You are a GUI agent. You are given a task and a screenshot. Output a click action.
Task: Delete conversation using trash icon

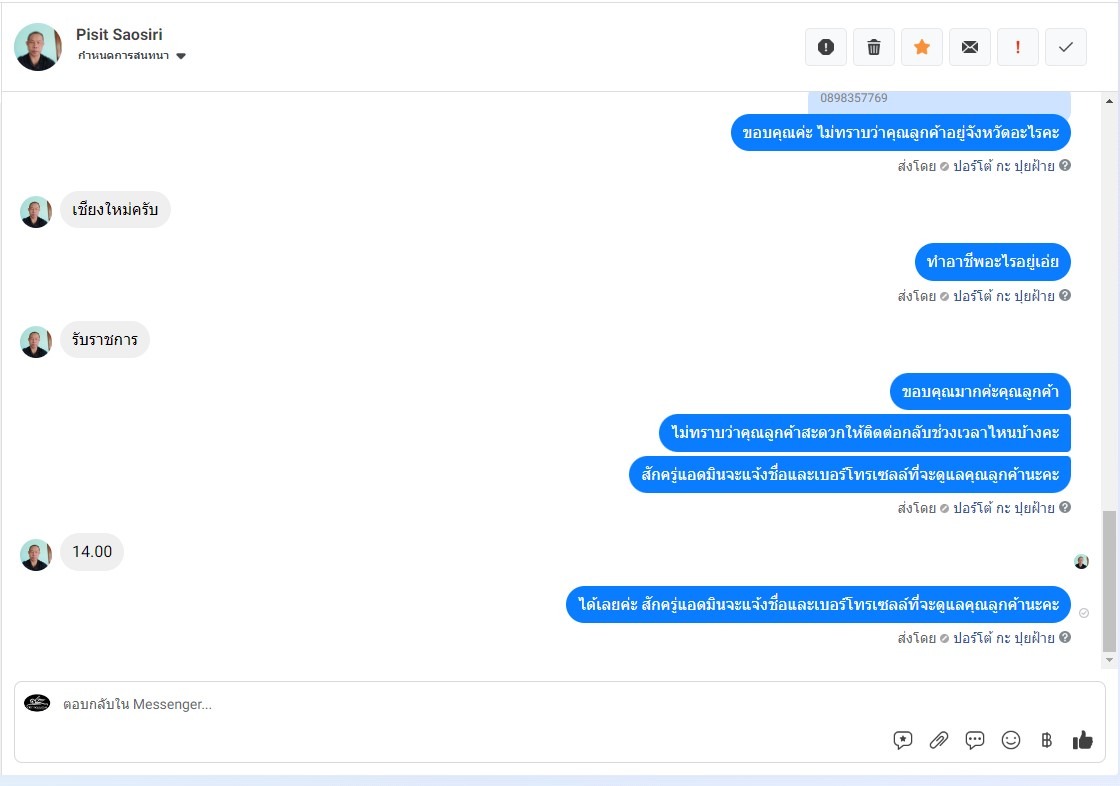point(874,47)
